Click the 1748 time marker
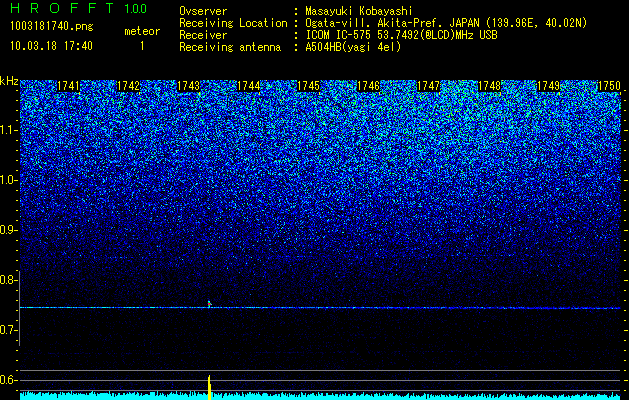 [489, 86]
